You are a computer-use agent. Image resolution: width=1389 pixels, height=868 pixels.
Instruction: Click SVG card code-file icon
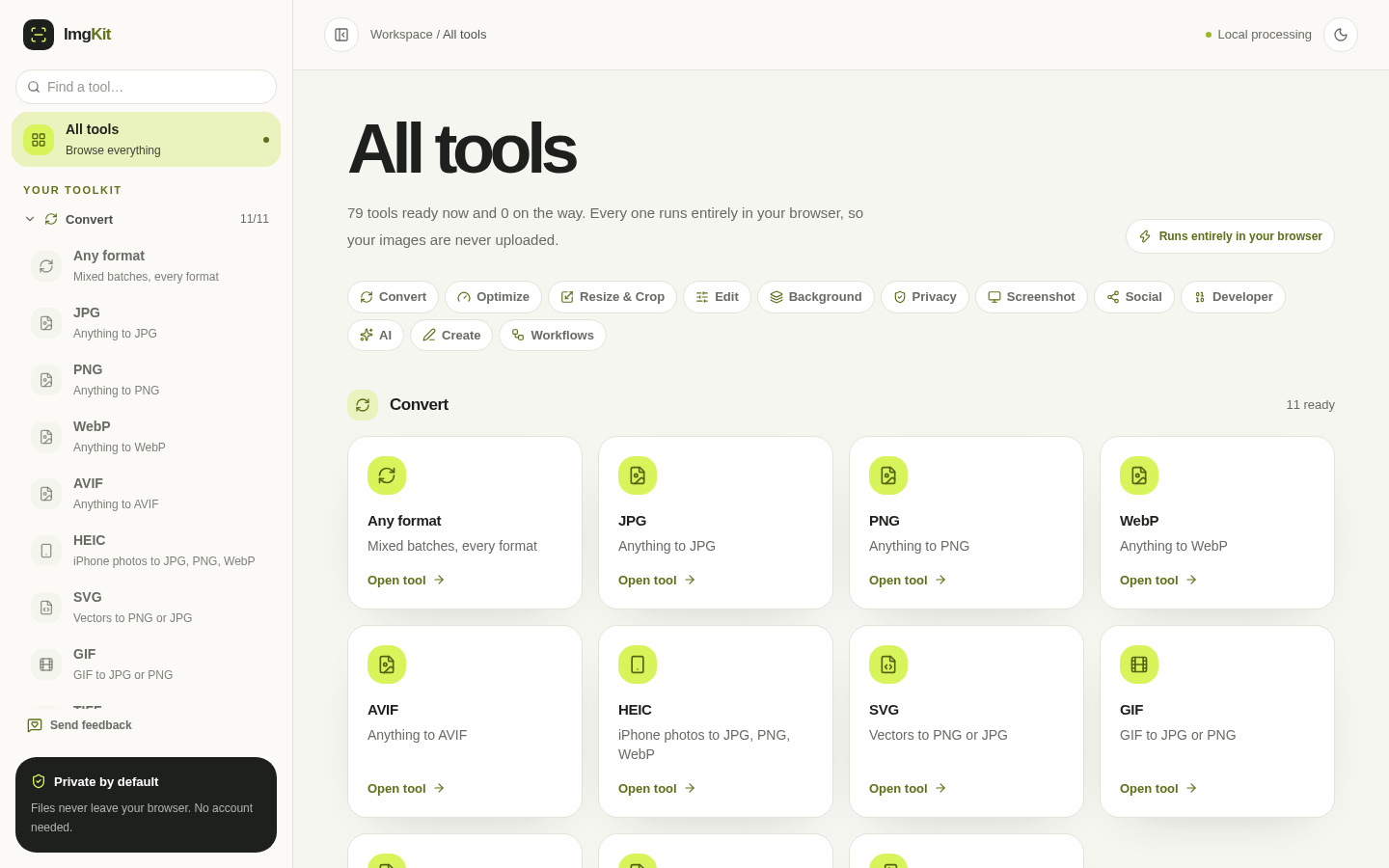[x=888, y=665]
